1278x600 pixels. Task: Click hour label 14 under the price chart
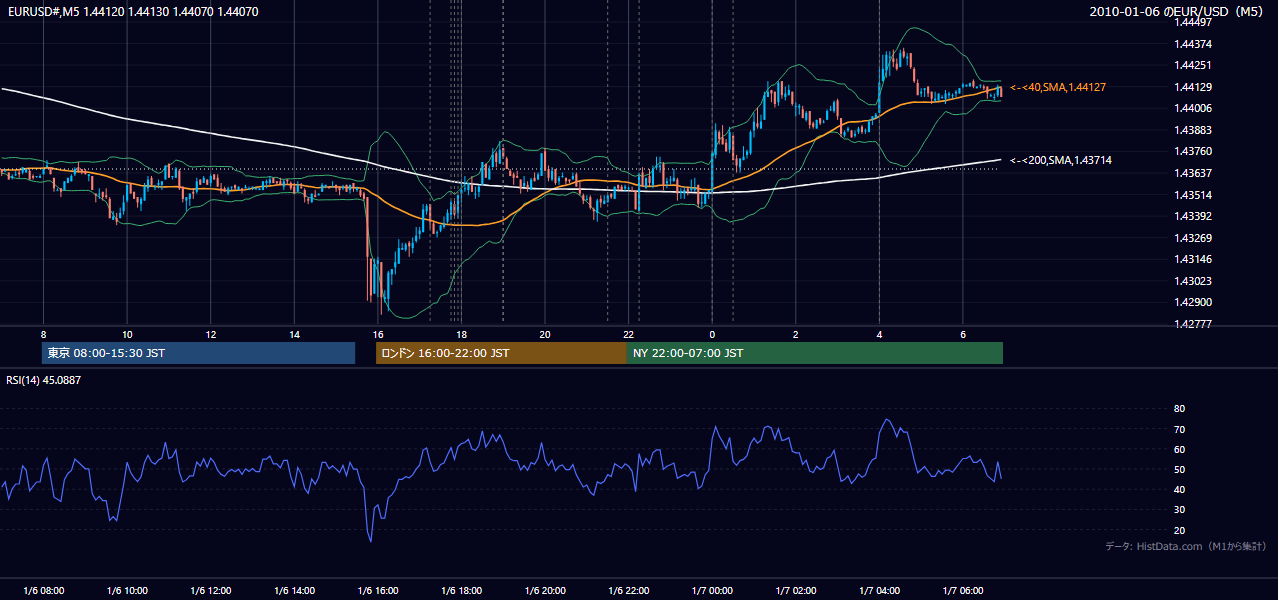coord(294,334)
